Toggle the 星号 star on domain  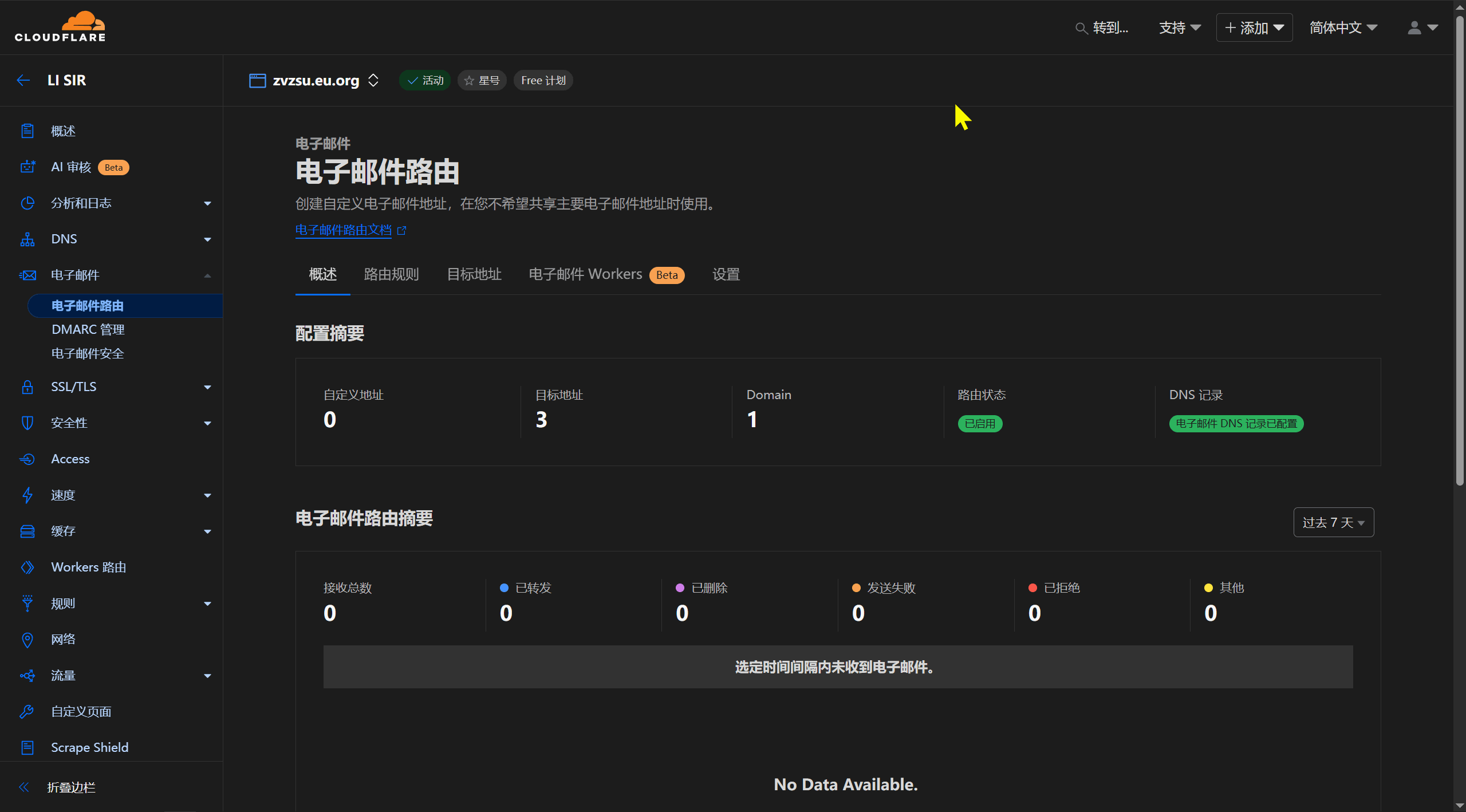[482, 81]
